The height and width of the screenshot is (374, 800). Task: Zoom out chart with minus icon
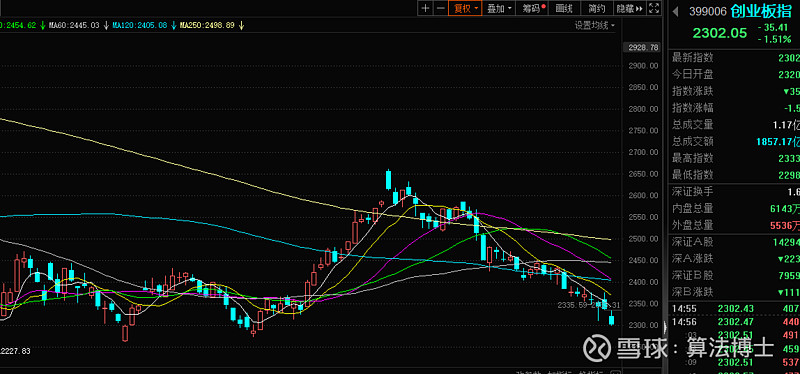440,8
